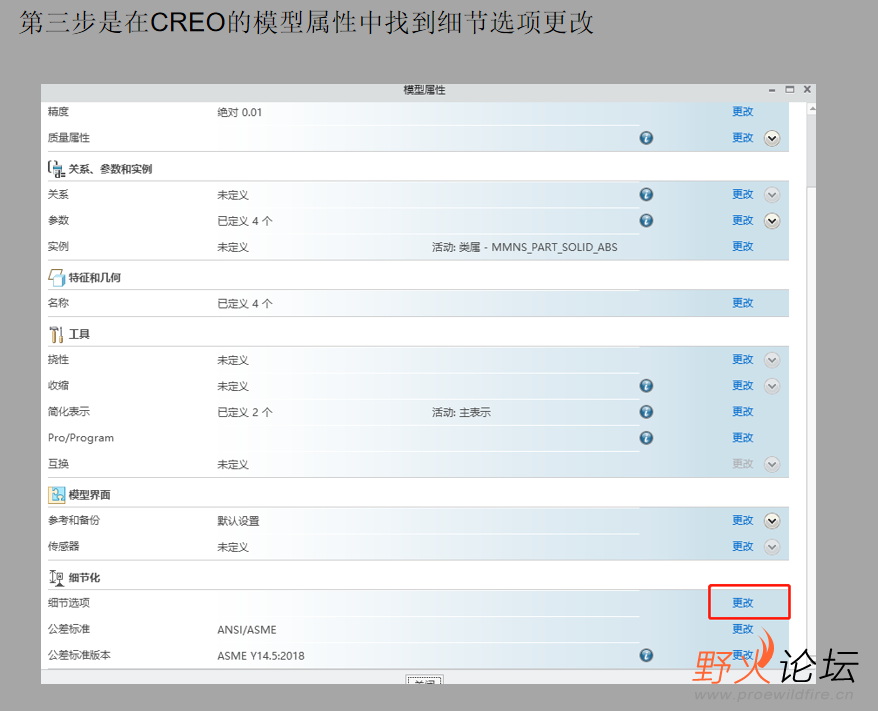Screen dimensions: 878x711
Task: Open help info for 简化表示 row
Action: point(646,412)
